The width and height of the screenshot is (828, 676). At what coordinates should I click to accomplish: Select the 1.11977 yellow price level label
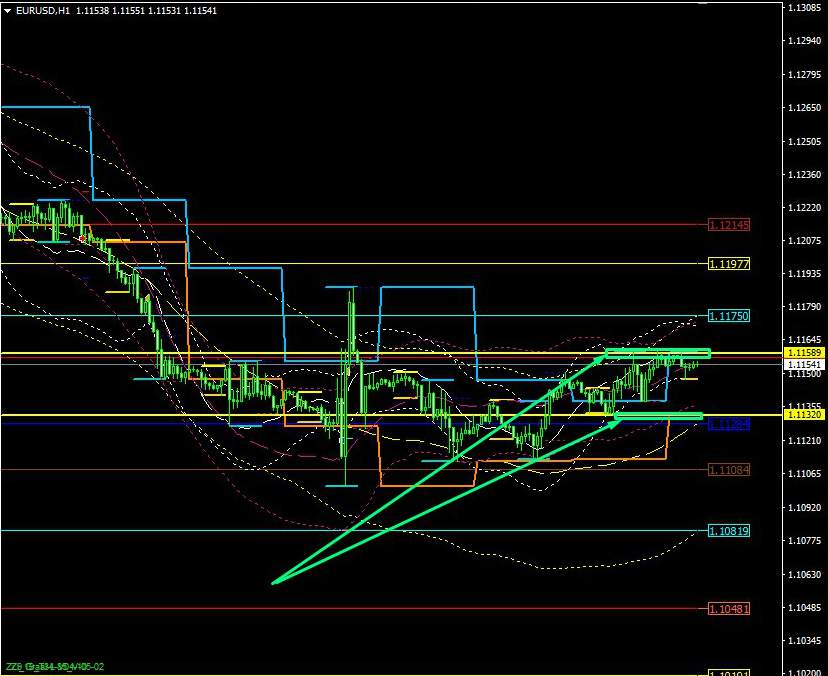coord(728,264)
